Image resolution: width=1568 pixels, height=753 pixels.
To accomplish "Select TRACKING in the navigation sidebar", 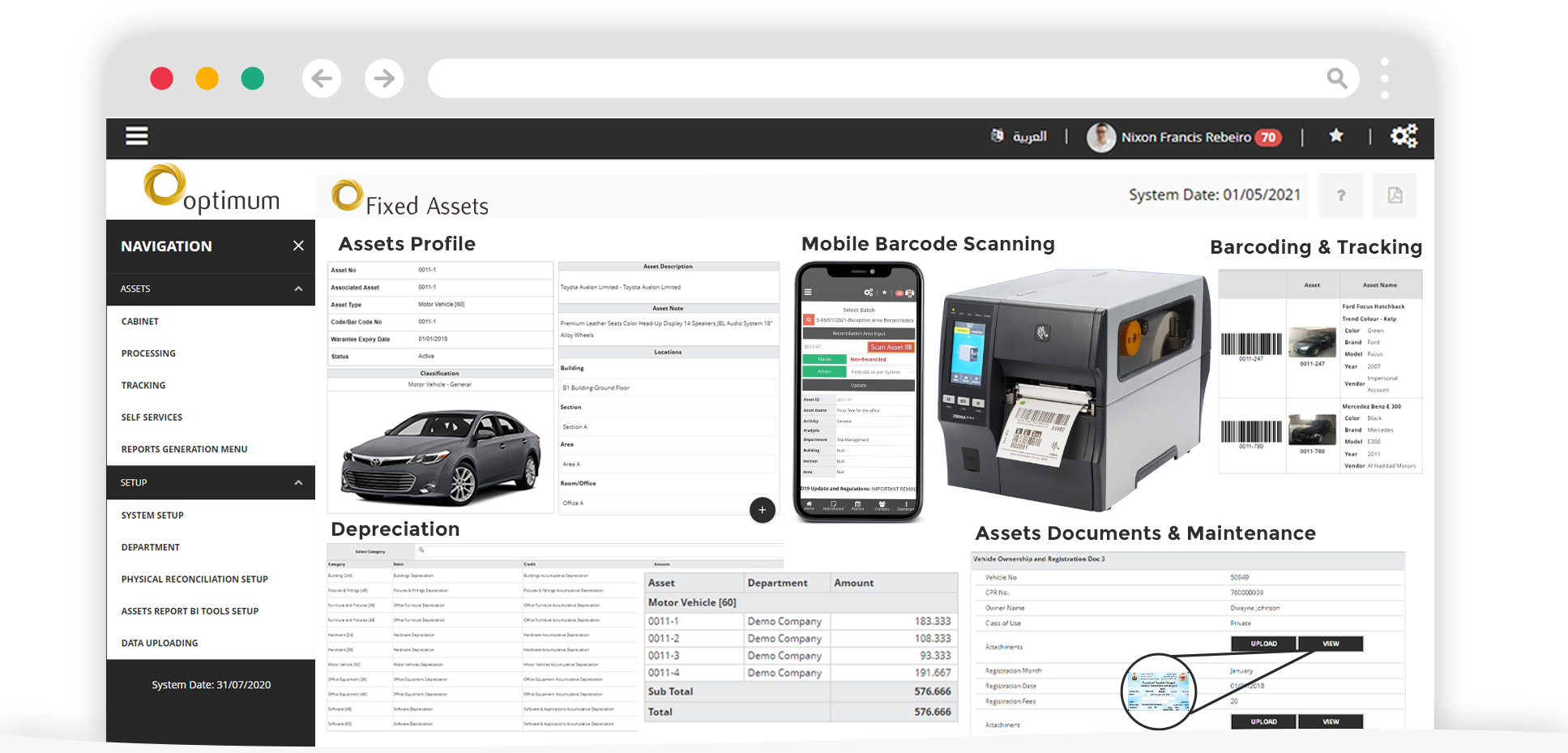I will [143, 385].
